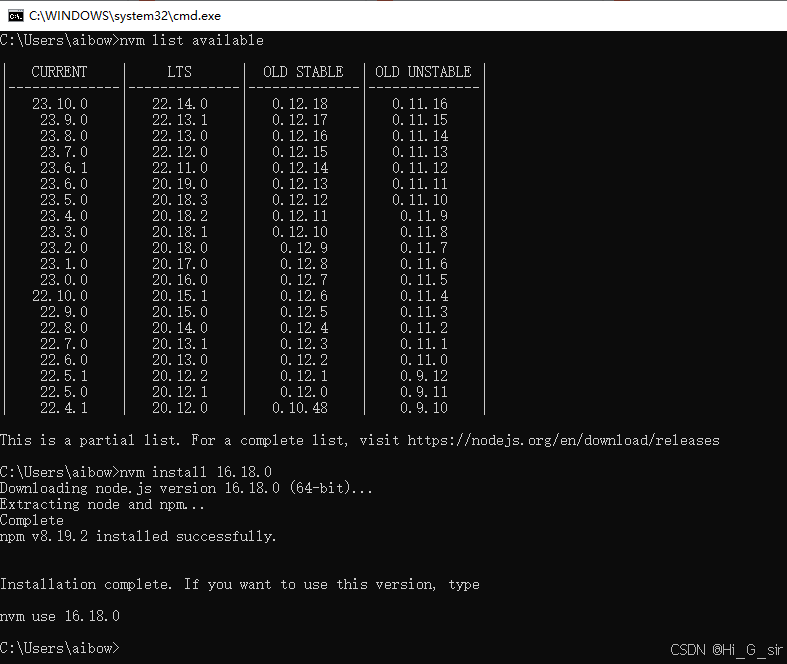Click version 0.9.12 in OLD UNSTABLE column

pos(424,376)
